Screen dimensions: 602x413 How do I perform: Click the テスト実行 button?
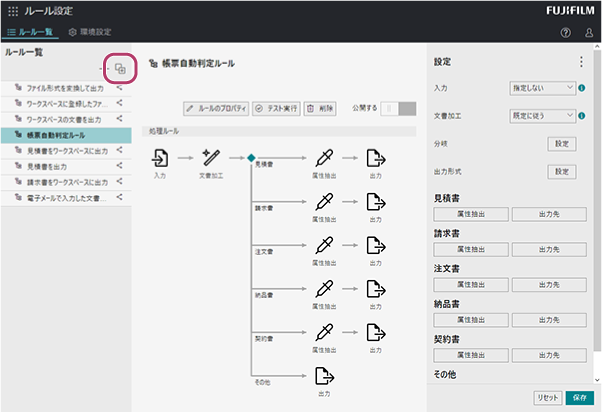(x=276, y=109)
